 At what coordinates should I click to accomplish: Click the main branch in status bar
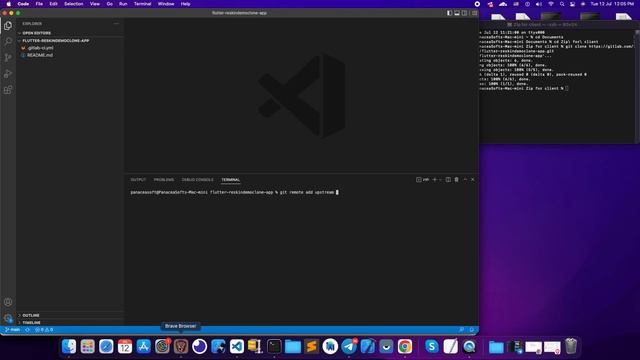point(13,330)
